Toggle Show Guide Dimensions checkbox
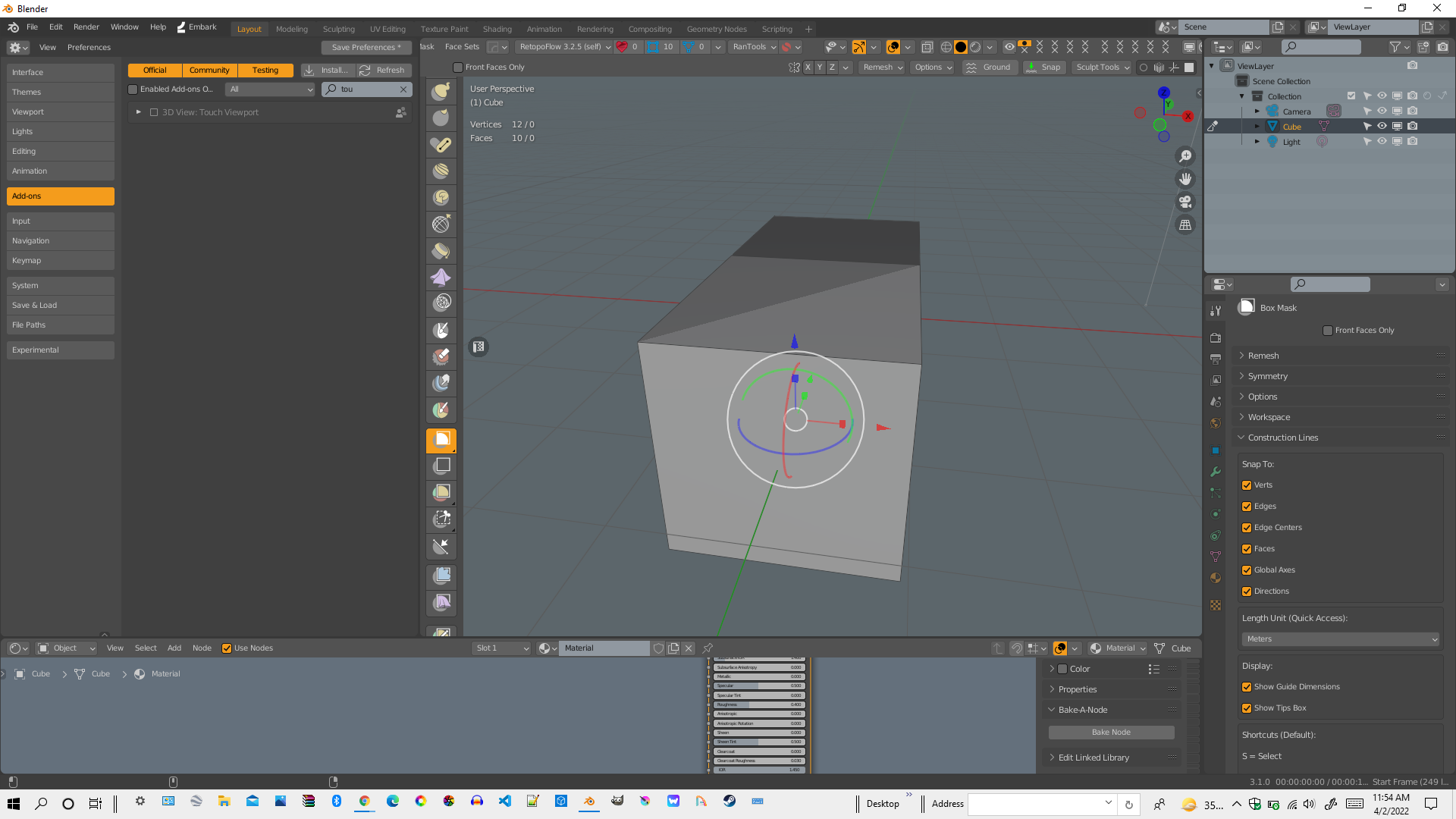Viewport: 1456px width, 819px height. [1247, 687]
